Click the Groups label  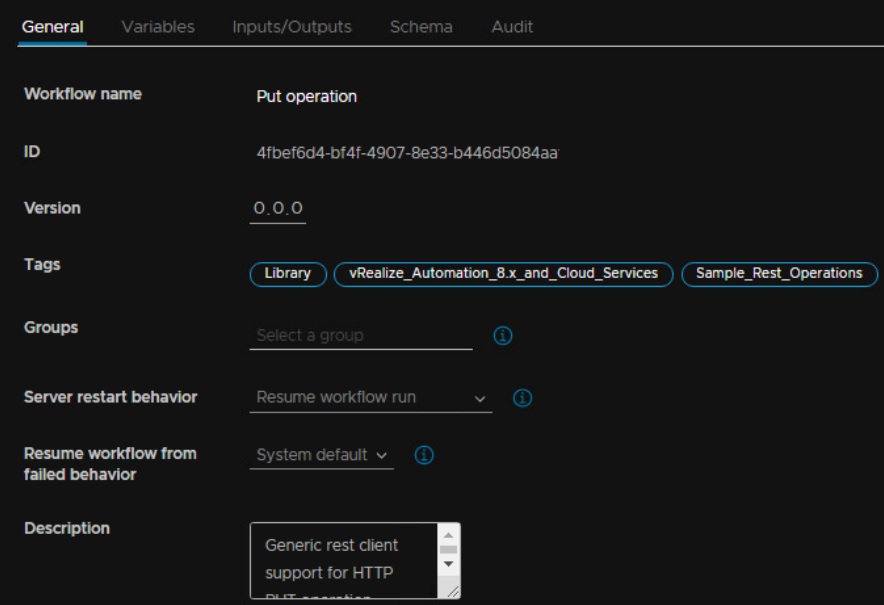coord(51,328)
